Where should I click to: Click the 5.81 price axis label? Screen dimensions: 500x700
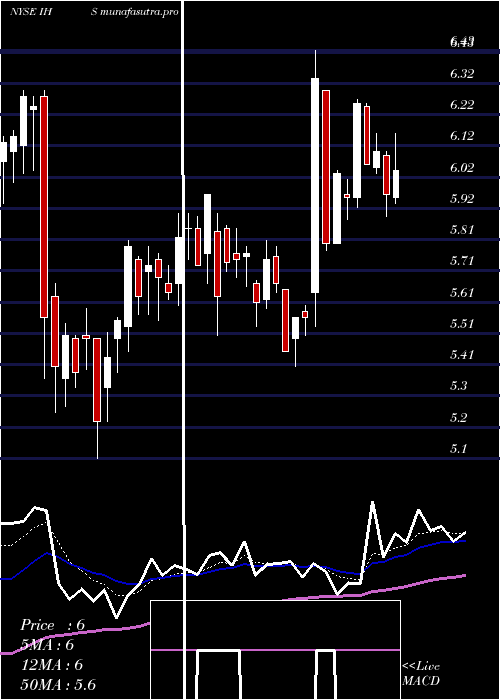point(462,230)
